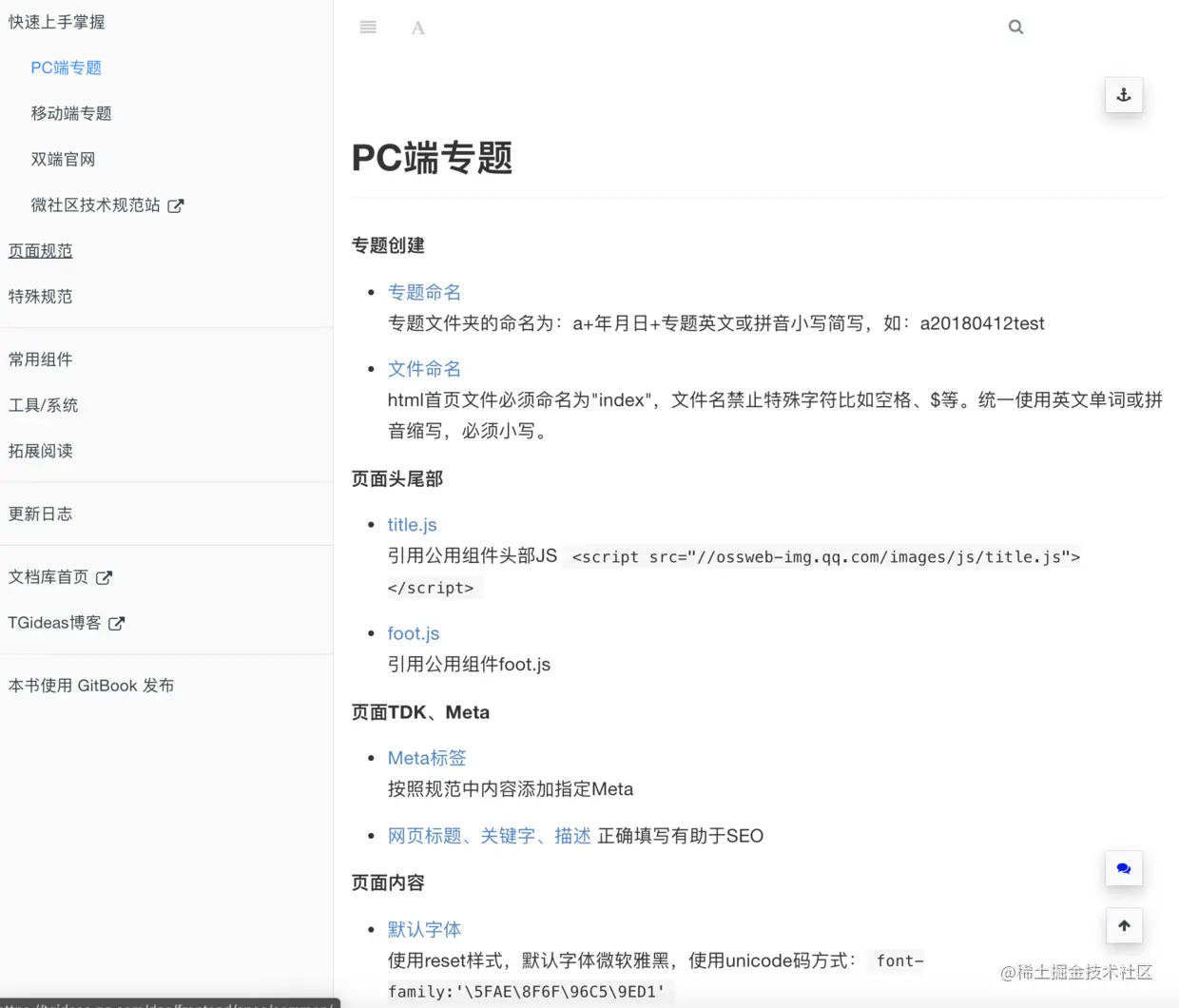
Task: Open the 专题命名 link
Action: tap(424, 292)
